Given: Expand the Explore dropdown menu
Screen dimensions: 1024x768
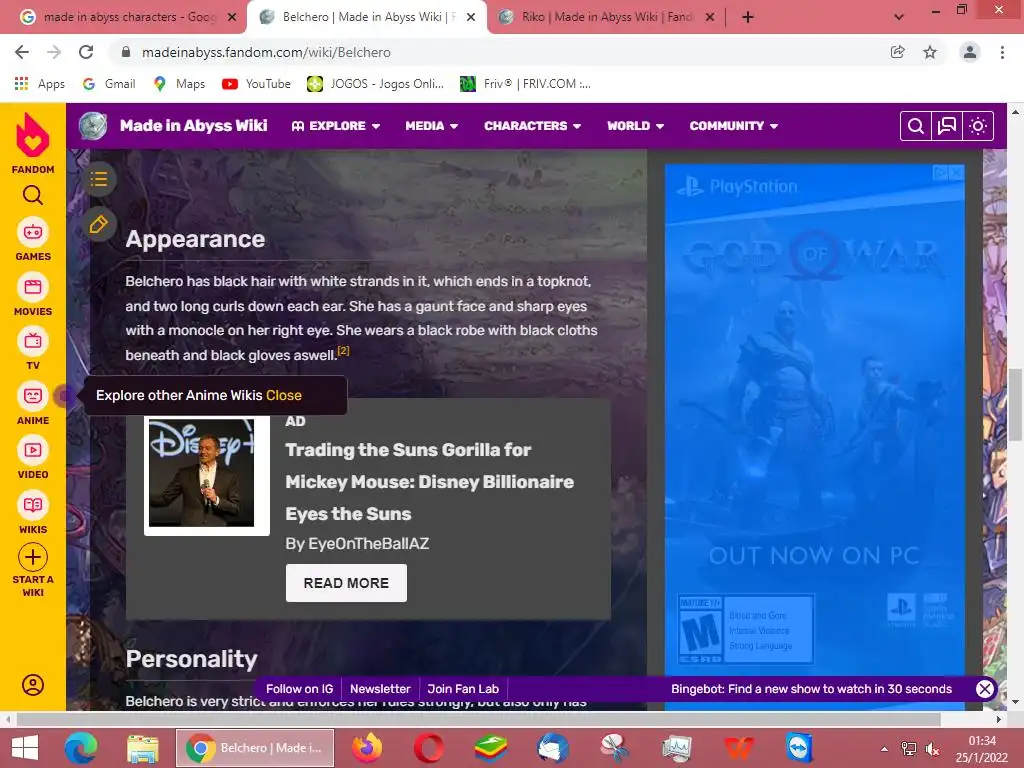Looking at the screenshot, I should coord(336,126).
